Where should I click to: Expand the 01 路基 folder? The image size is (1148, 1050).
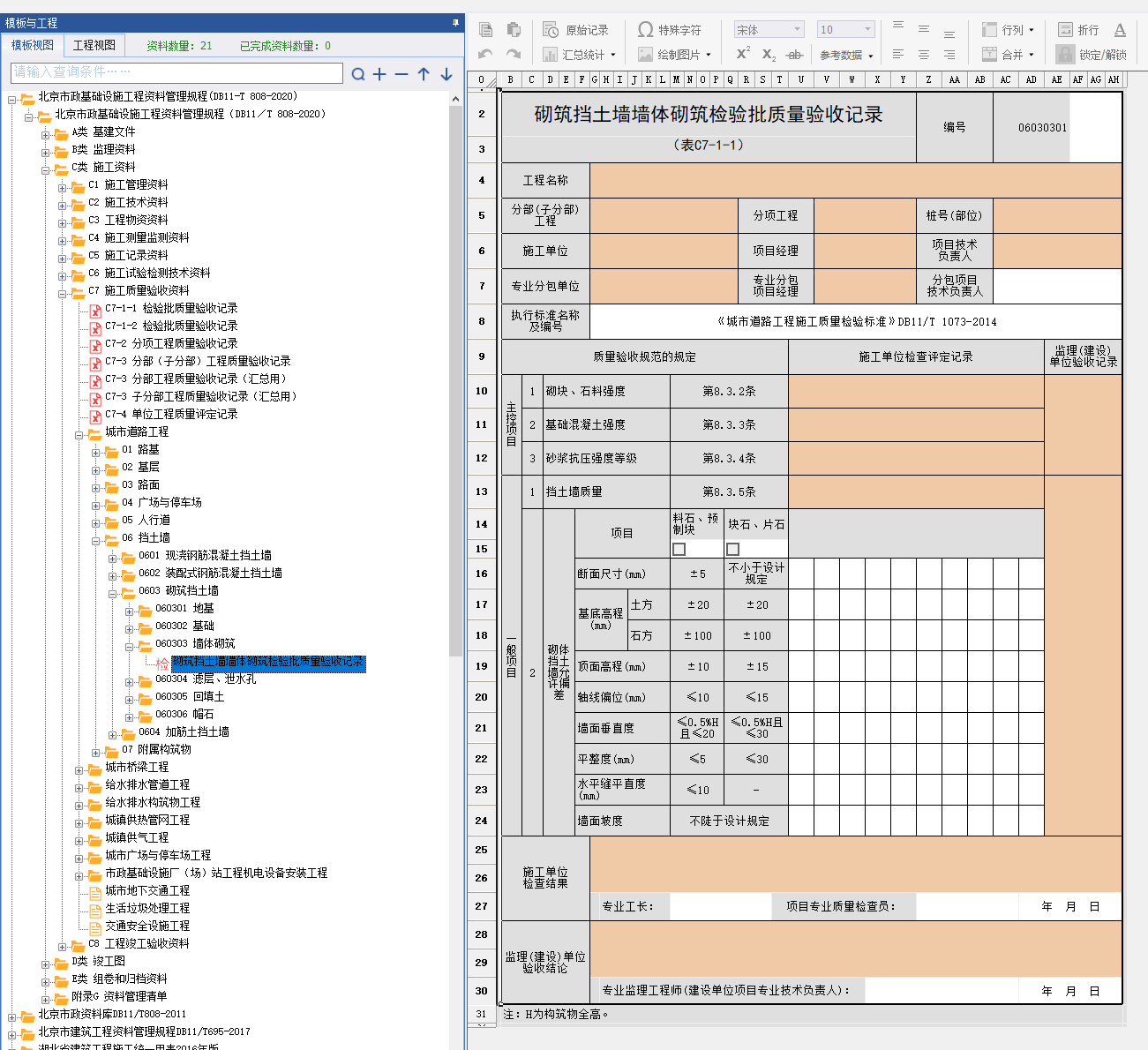click(x=96, y=453)
